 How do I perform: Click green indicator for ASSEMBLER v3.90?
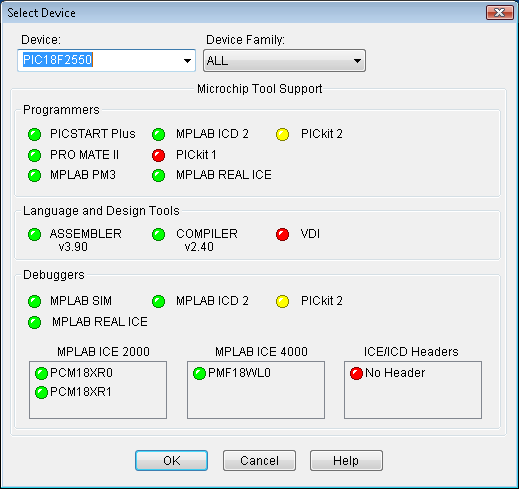[x=34, y=234]
